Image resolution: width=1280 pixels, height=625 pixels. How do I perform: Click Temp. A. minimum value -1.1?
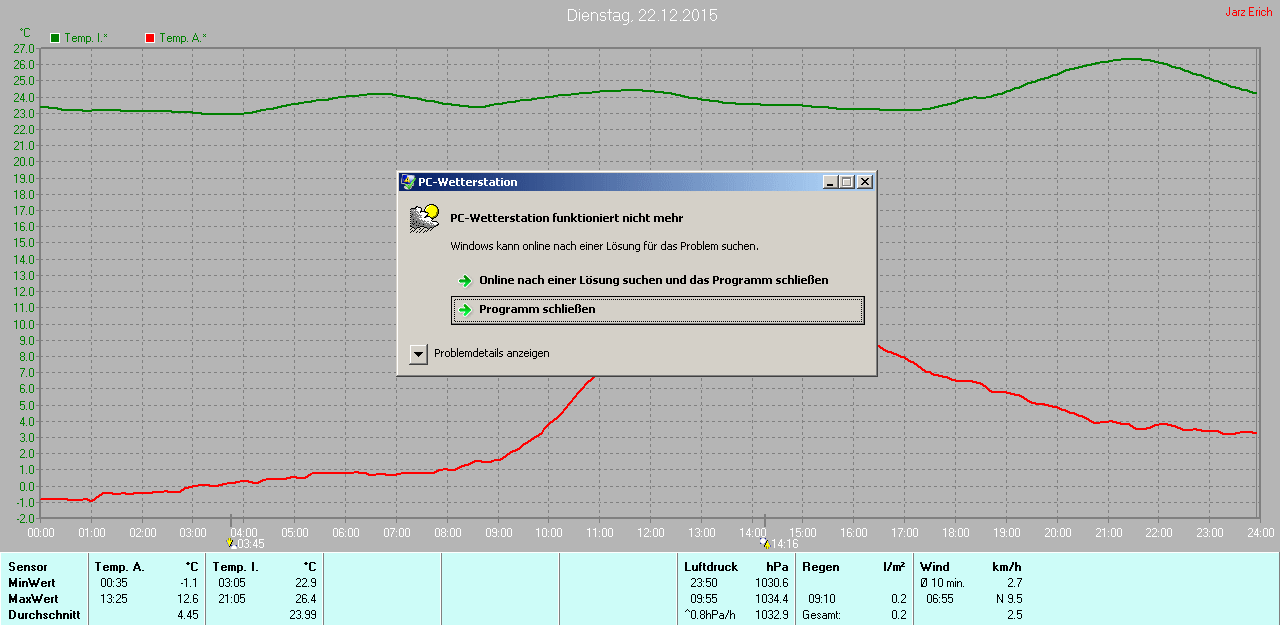[x=189, y=583]
